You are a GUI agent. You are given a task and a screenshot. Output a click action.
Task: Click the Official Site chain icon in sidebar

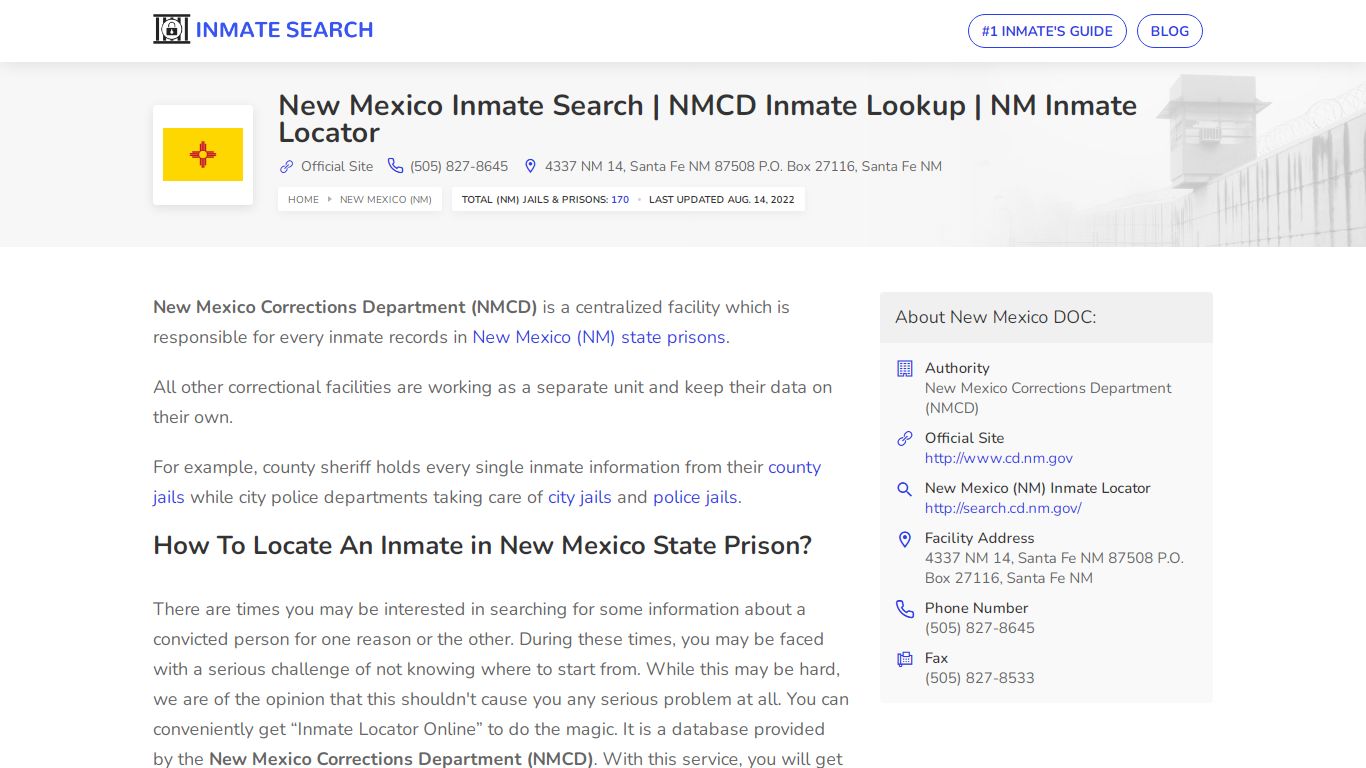905,439
